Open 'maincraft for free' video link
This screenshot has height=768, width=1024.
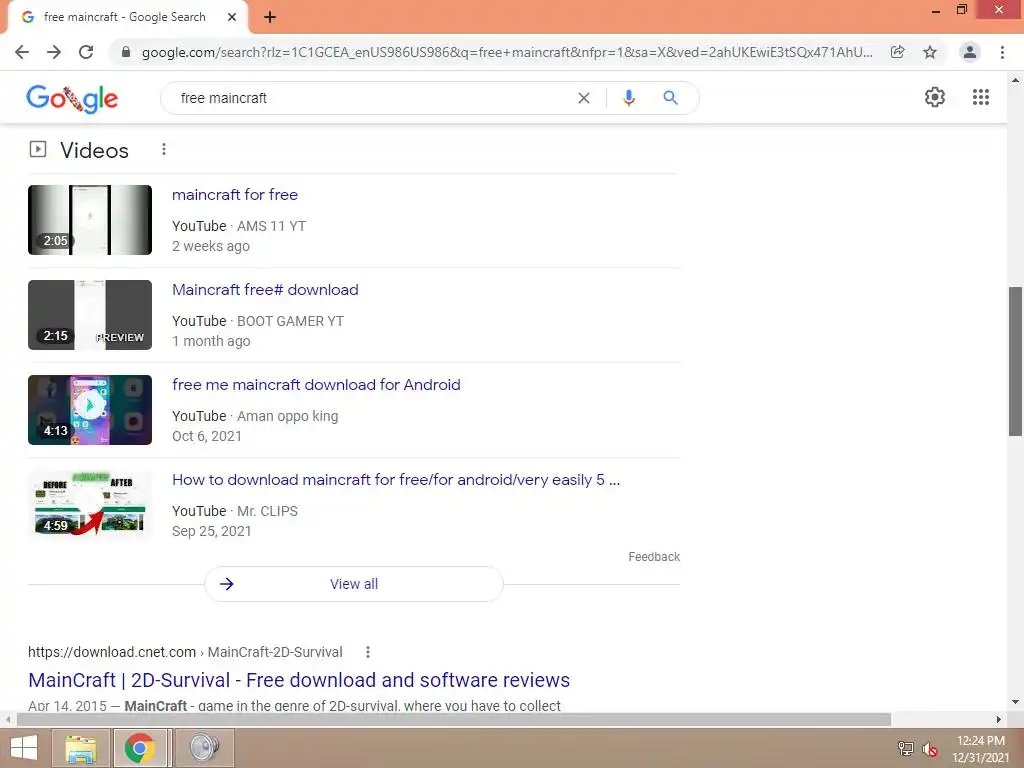click(235, 195)
